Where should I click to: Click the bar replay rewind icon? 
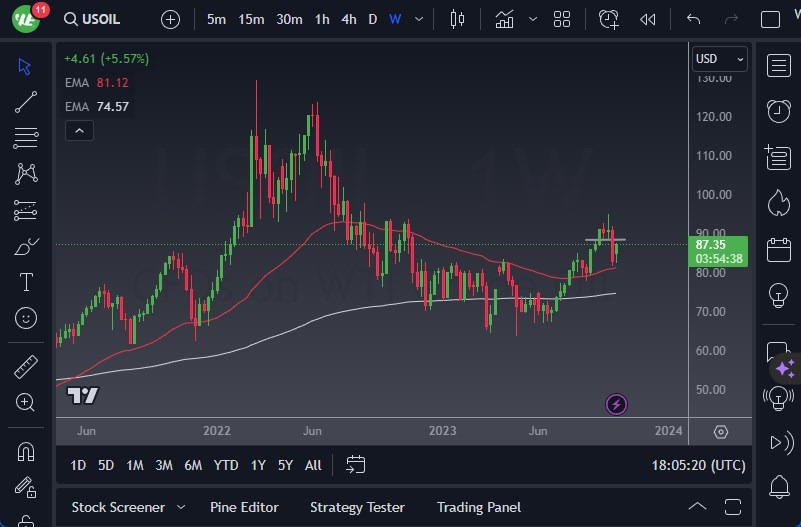click(648, 19)
